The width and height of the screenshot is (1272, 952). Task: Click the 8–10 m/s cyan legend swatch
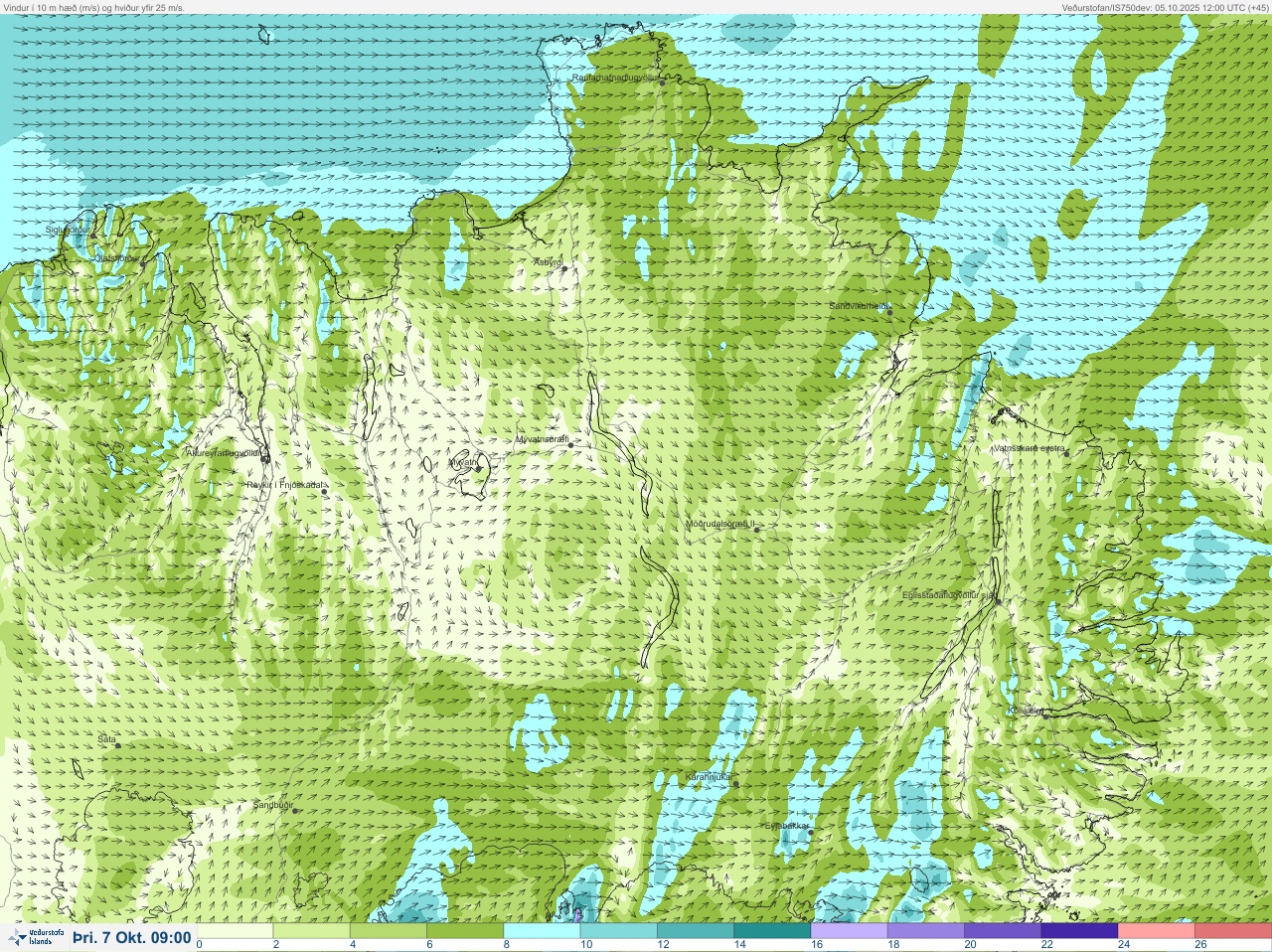click(x=542, y=931)
